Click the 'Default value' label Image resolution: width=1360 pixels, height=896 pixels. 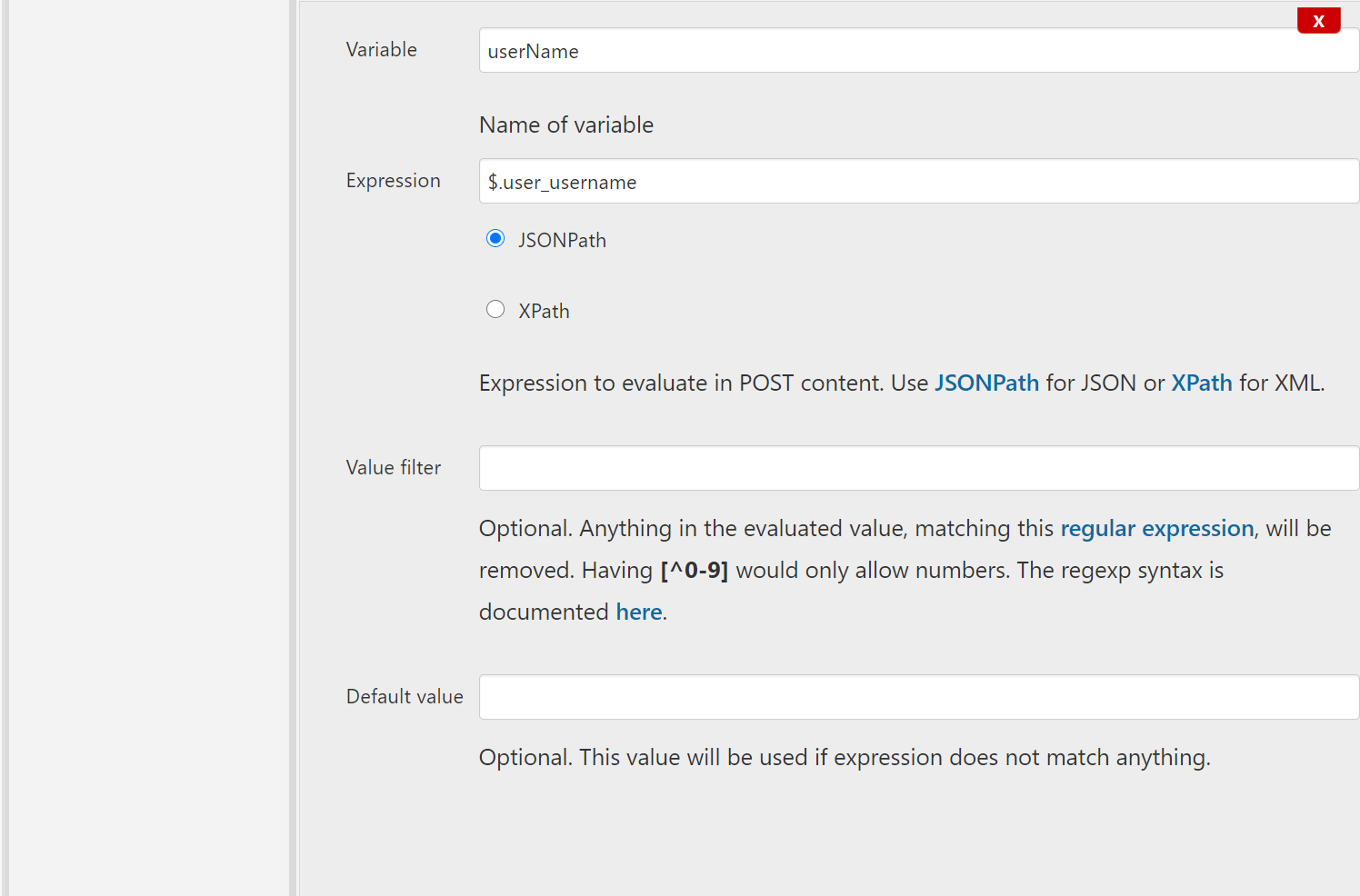point(405,696)
